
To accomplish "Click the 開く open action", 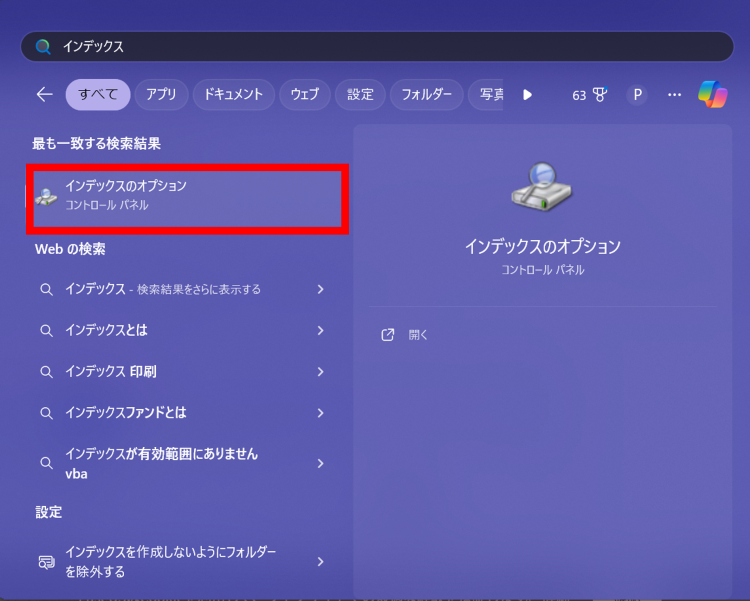I will point(418,335).
